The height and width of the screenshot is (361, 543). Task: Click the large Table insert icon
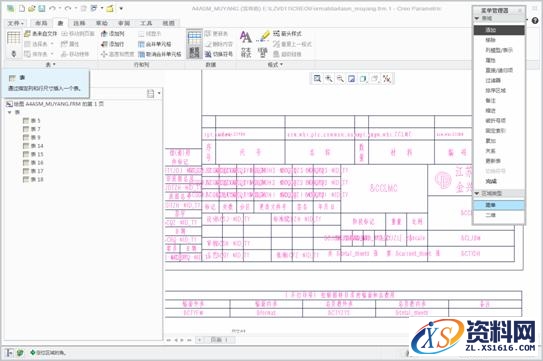[14, 37]
